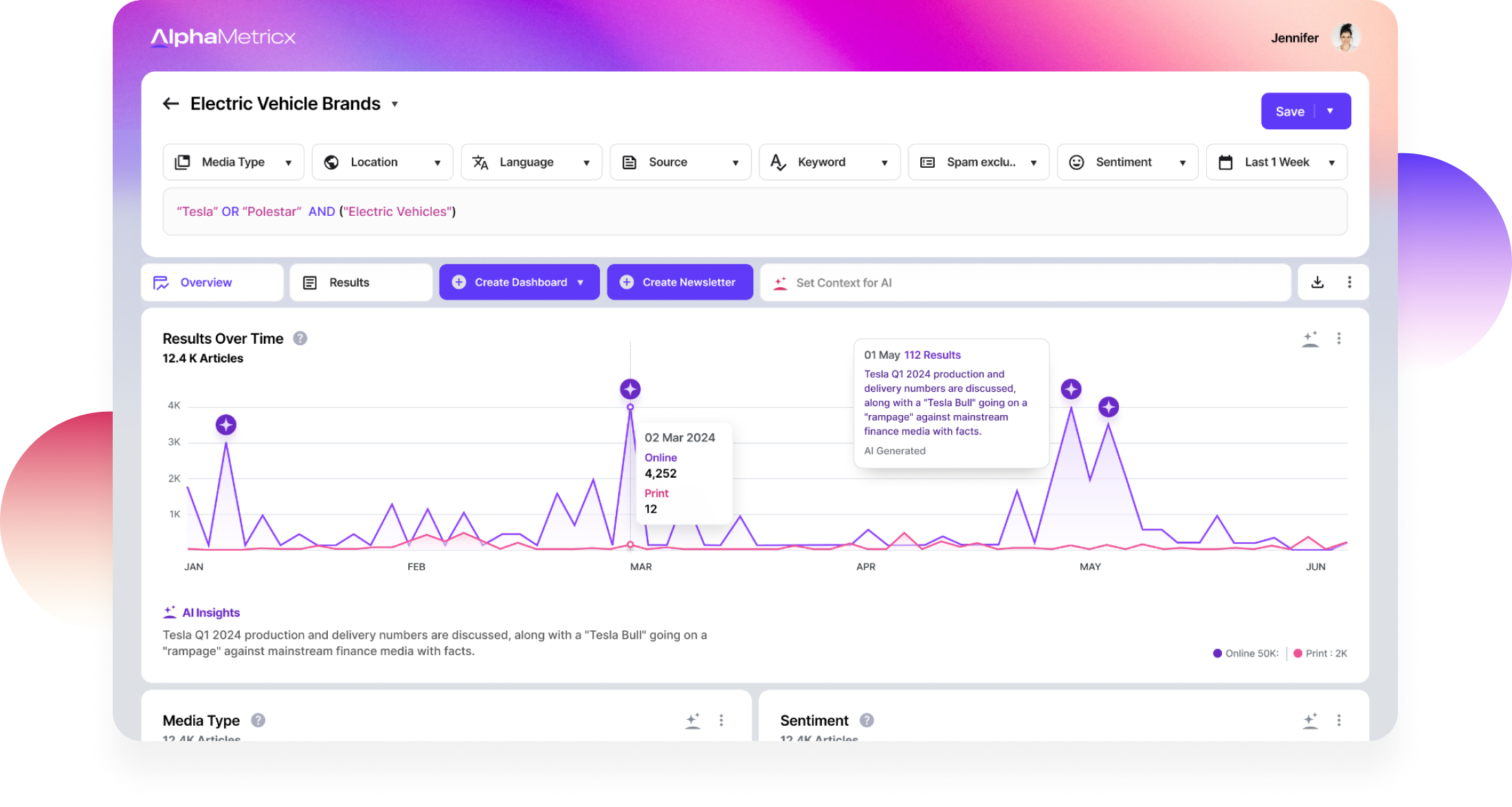Click the download icon
This screenshot has height=807, width=1512.
pos(1318,283)
